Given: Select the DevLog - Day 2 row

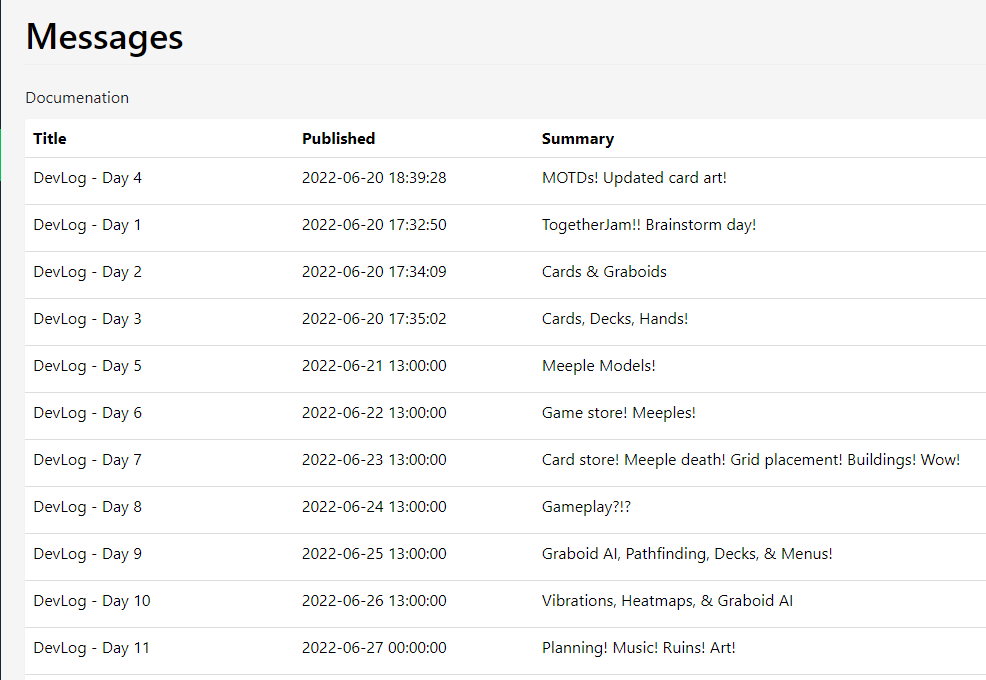Looking at the screenshot, I should tap(88, 272).
